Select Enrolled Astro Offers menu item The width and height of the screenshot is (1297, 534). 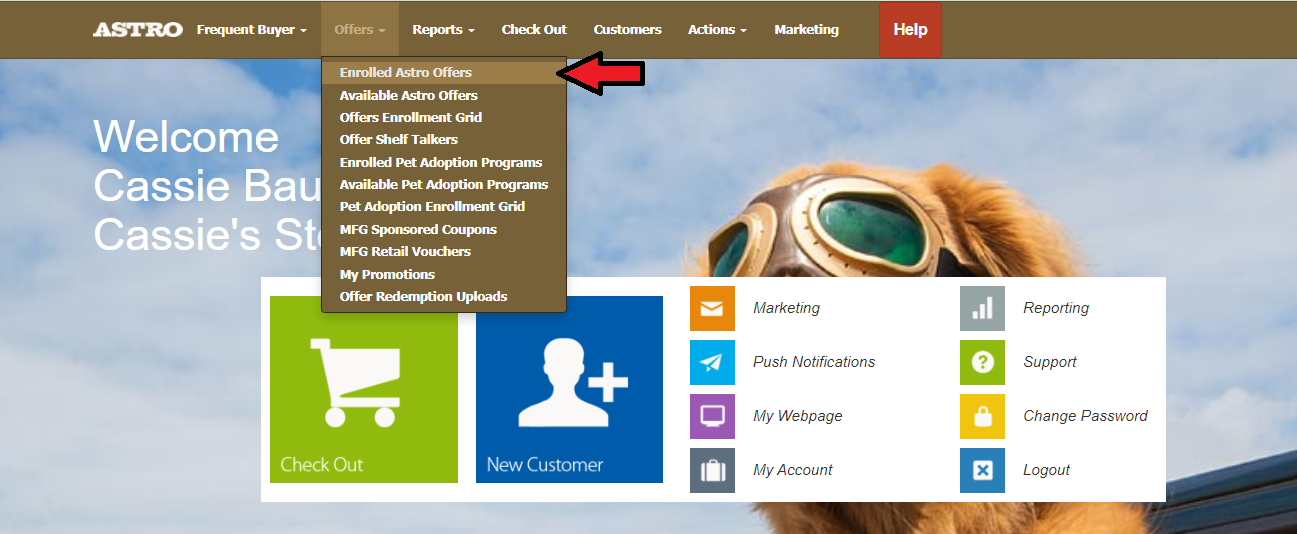point(405,73)
